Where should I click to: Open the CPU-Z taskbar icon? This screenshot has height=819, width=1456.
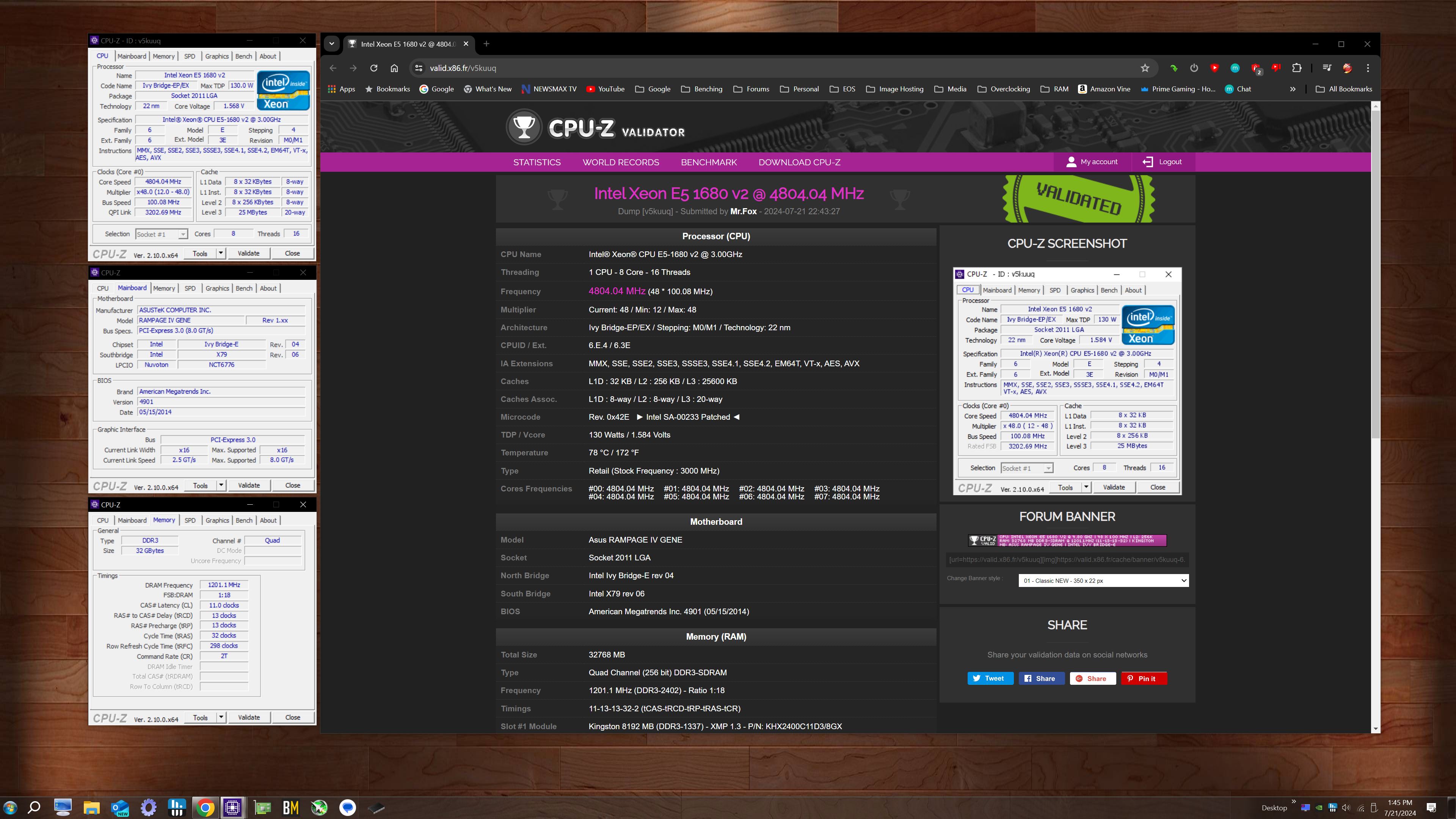pos(232,807)
